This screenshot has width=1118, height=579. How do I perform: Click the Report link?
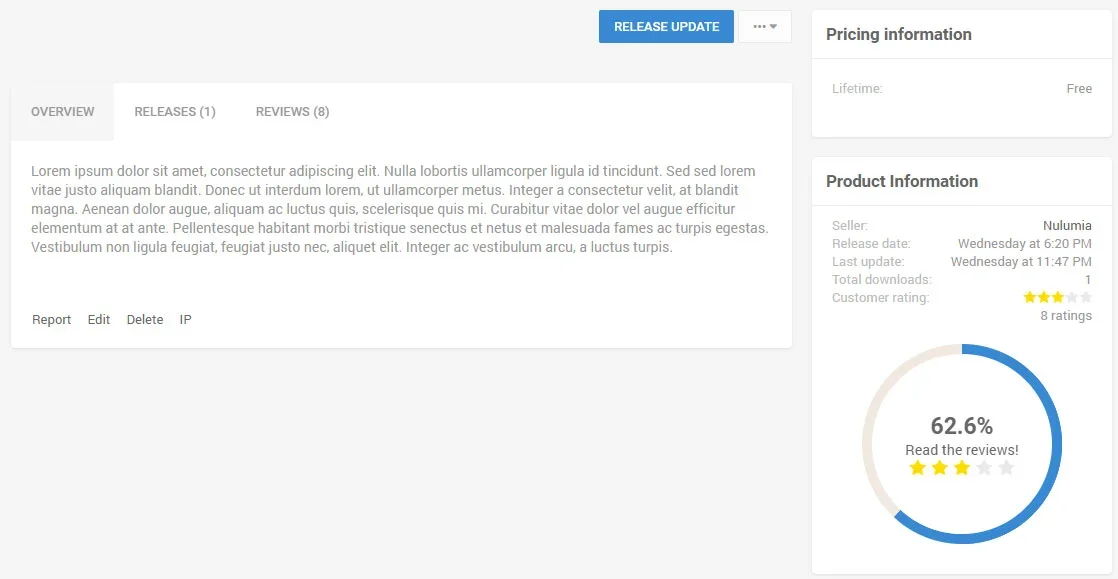pyautogui.click(x=51, y=319)
